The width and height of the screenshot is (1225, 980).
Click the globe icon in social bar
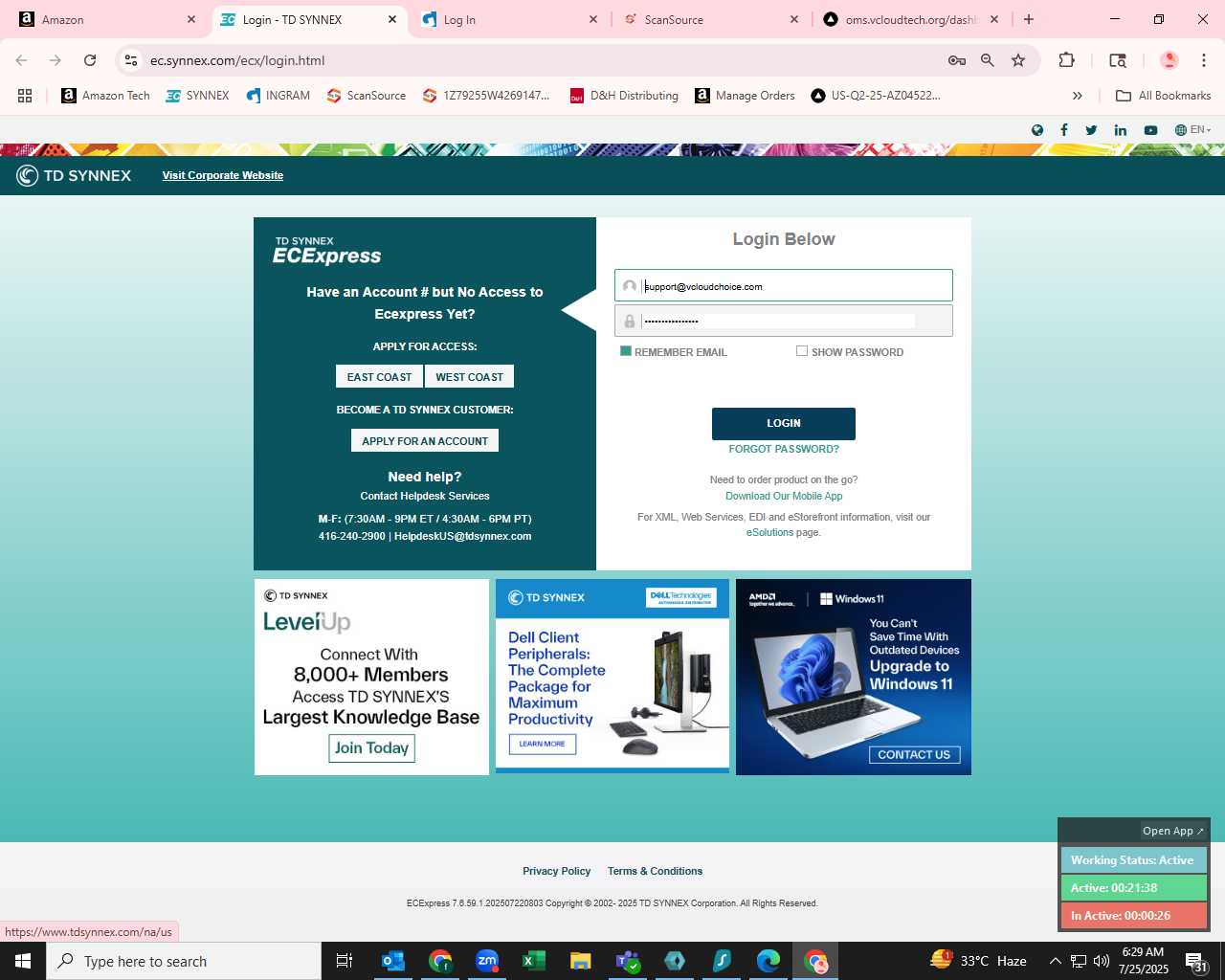click(x=1036, y=130)
